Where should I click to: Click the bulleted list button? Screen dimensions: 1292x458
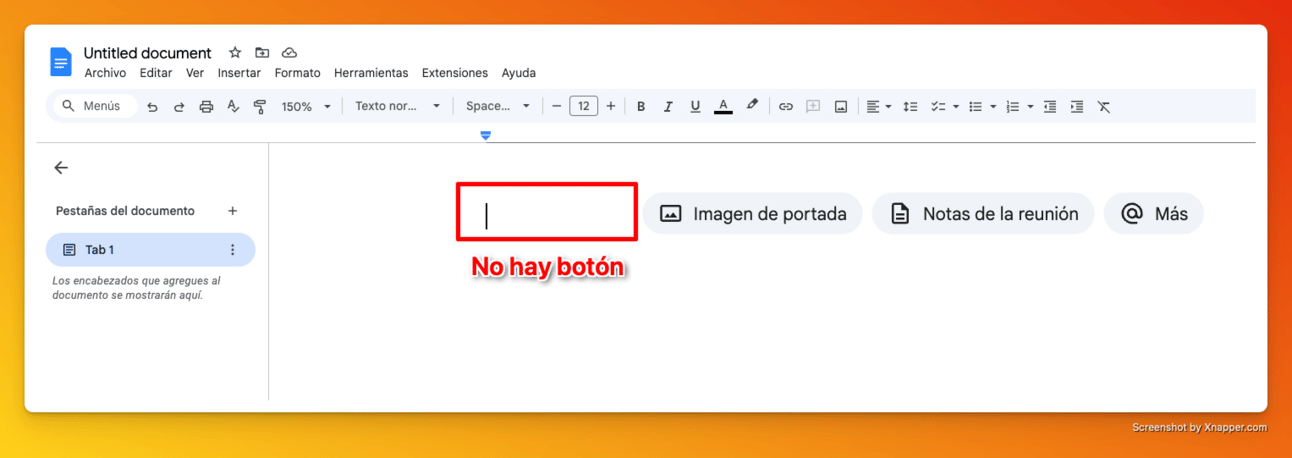[x=975, y=106]
